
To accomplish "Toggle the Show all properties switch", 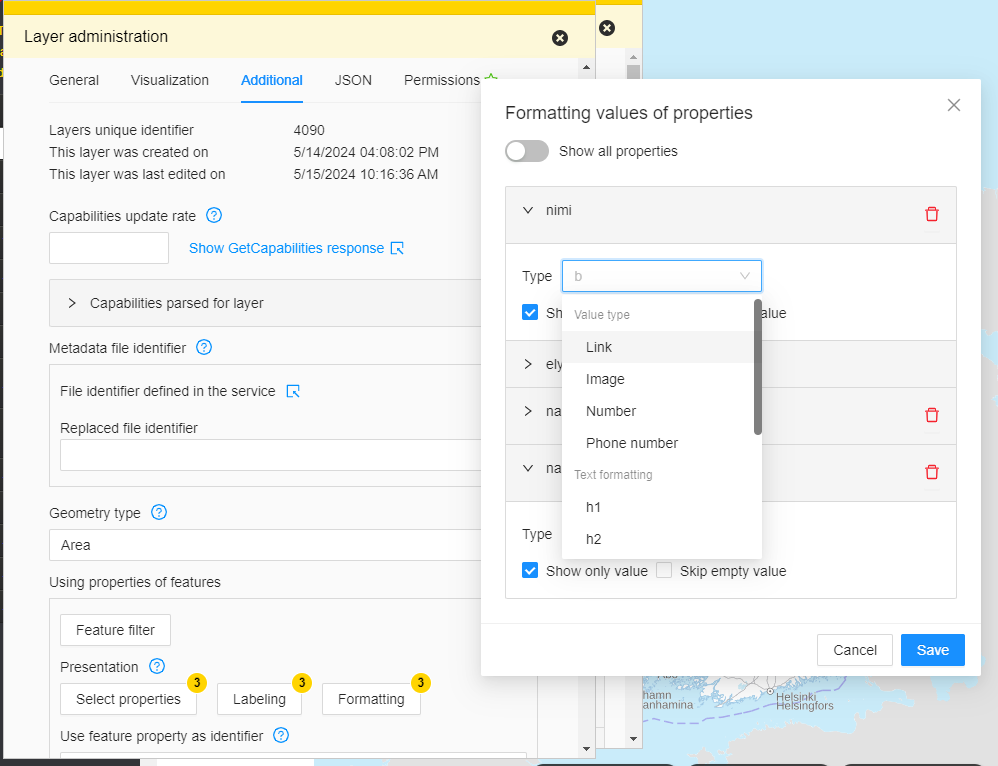I will tap(527, 151).
